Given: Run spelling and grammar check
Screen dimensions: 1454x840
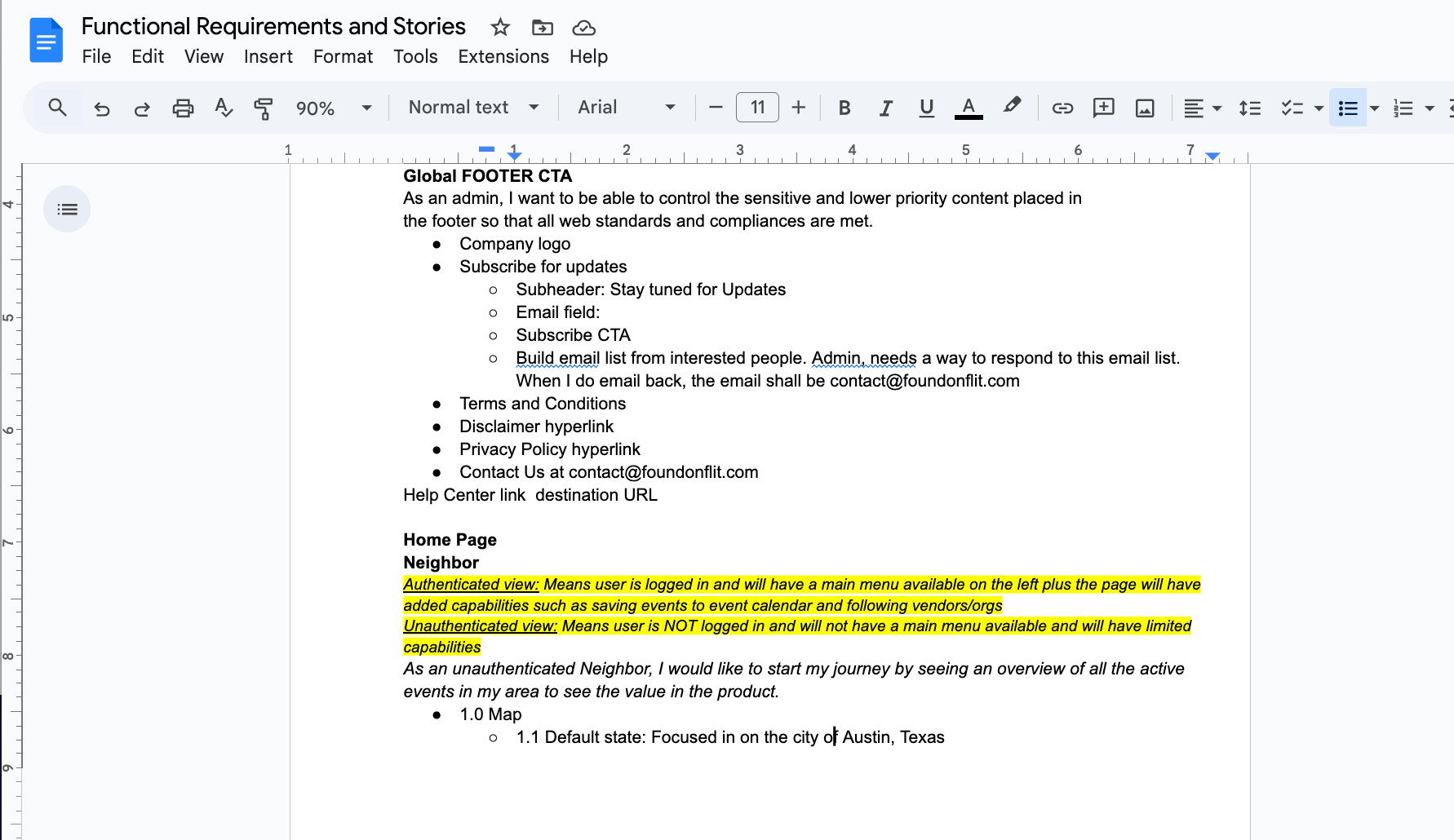Looking at the screenshot, I should (223, 108).
